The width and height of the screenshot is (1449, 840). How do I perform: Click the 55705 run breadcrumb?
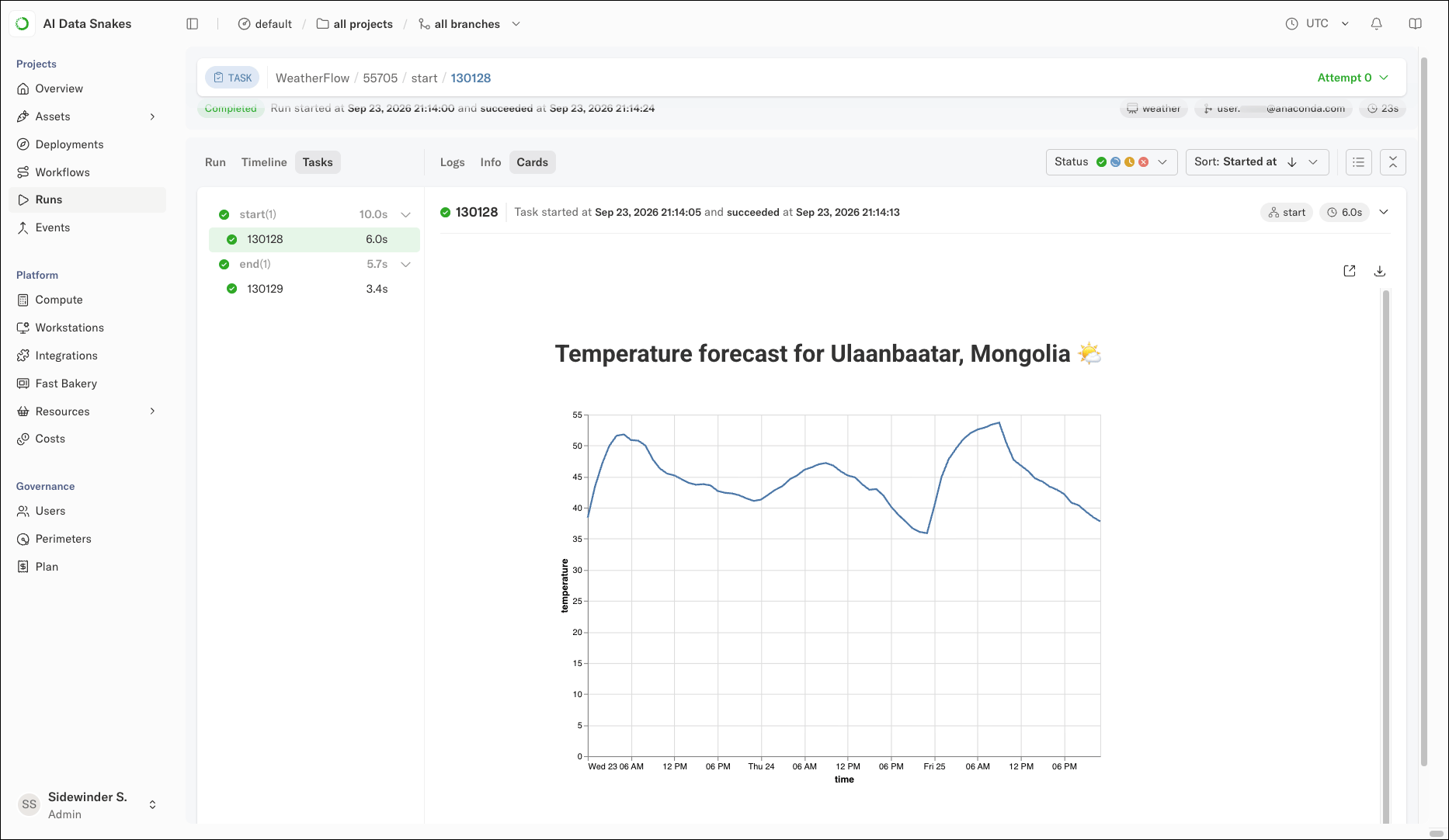380,78
